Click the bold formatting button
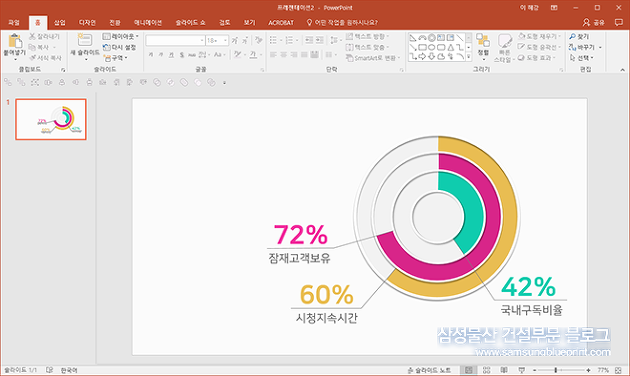This screenshot has height=376, width=630. click(151, 55)
